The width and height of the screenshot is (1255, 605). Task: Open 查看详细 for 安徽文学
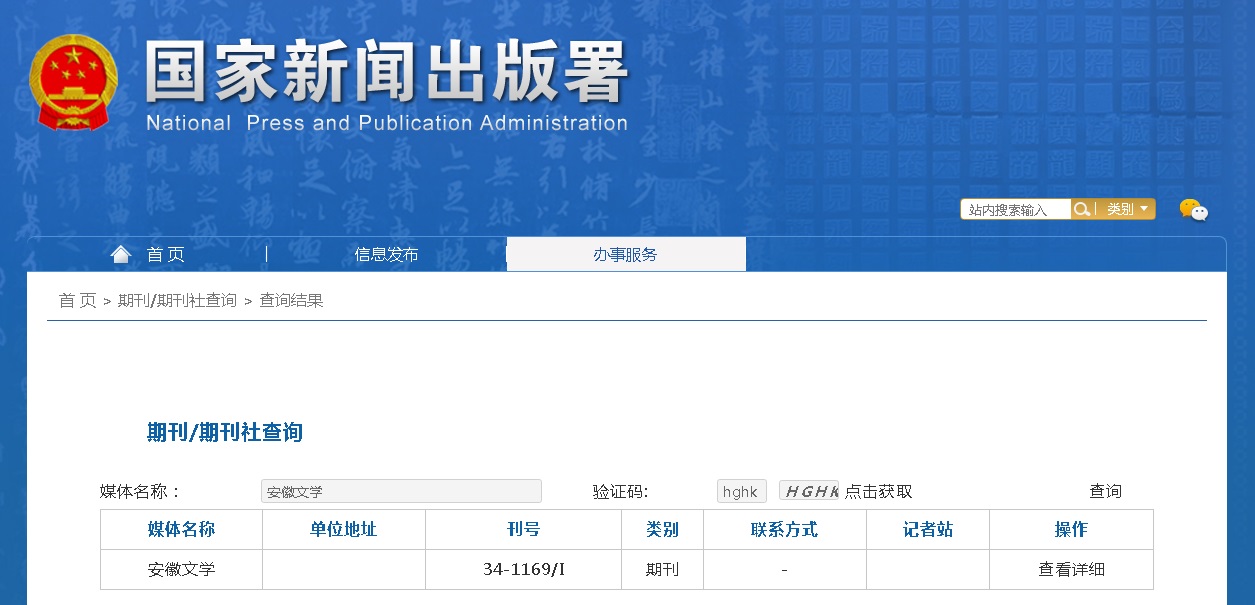1071,569
